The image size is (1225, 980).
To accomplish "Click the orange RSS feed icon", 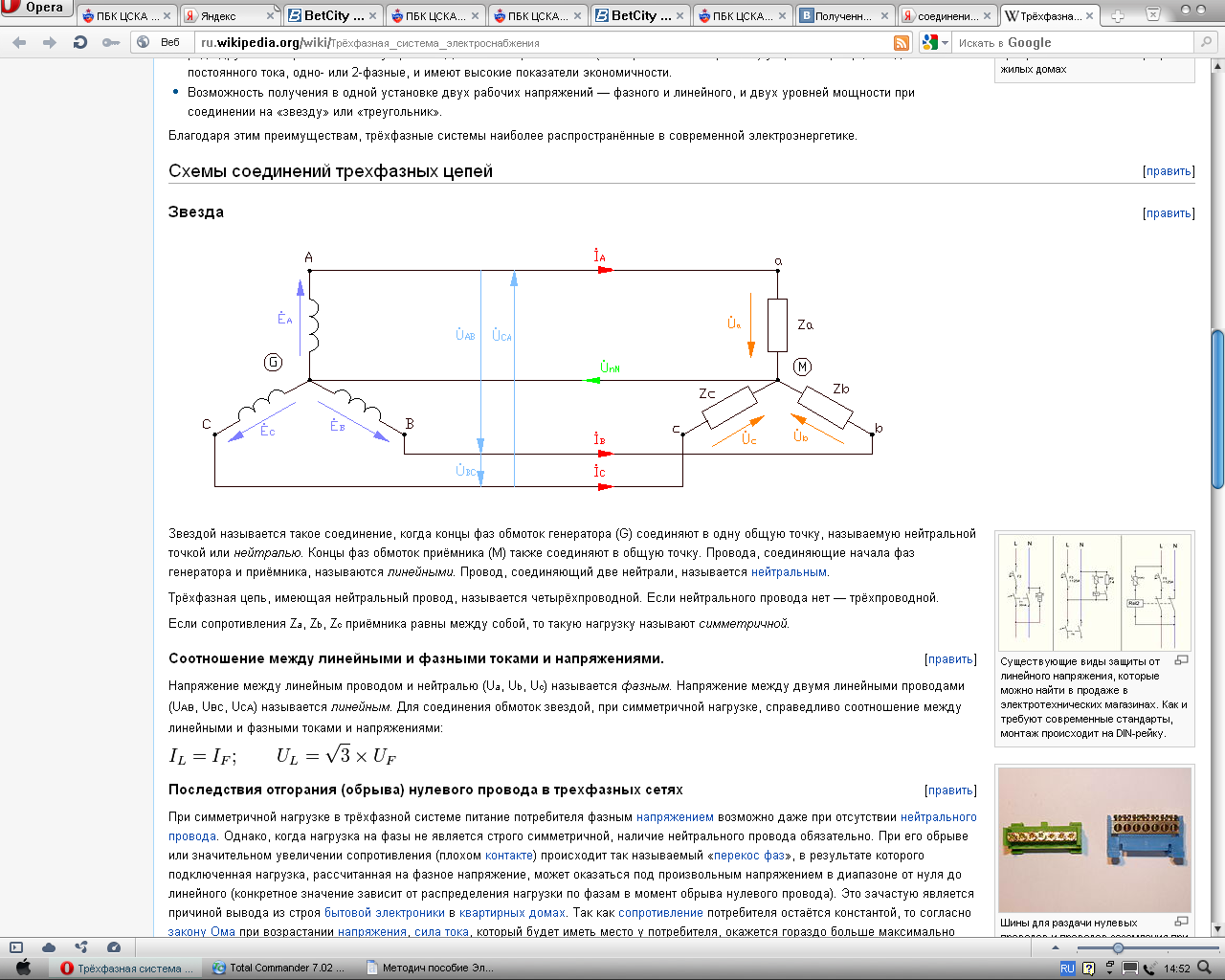I will [x=901, y=43].
